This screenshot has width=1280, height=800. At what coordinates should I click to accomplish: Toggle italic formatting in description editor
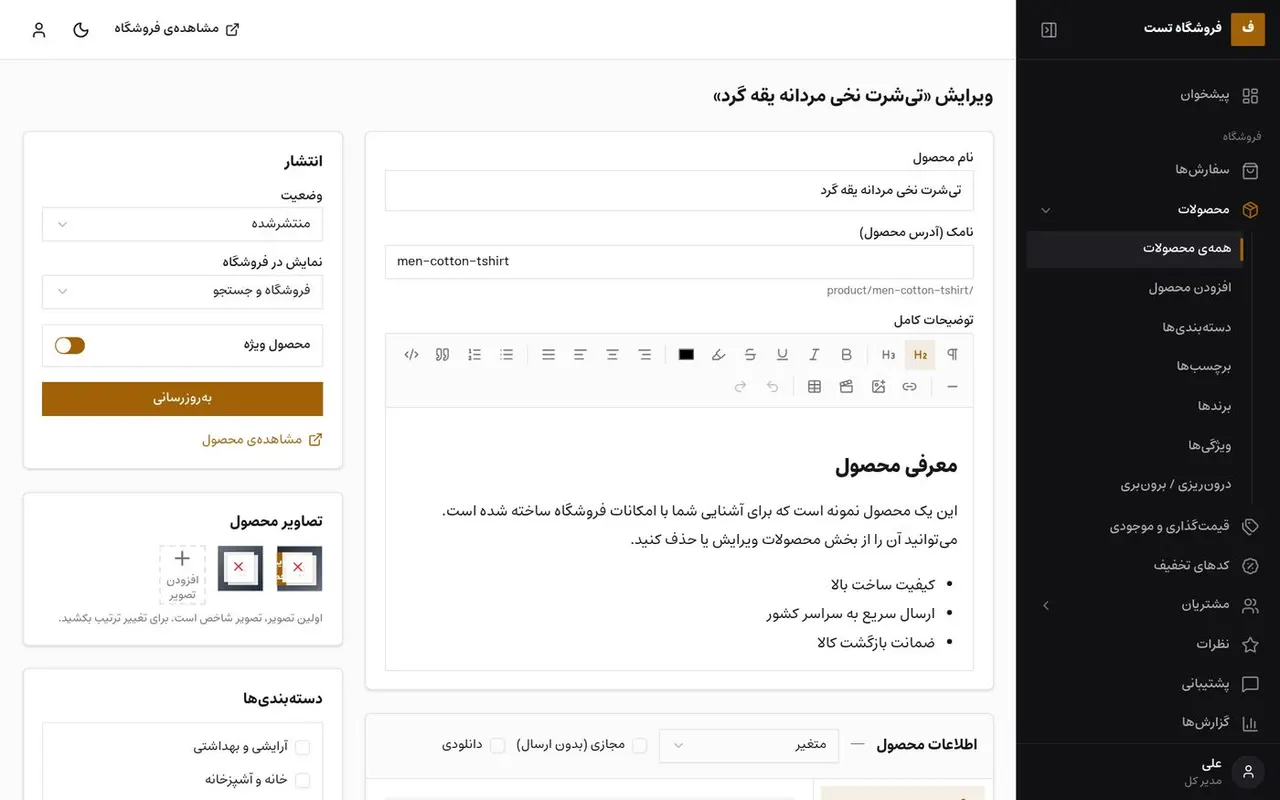coord(814,355)
